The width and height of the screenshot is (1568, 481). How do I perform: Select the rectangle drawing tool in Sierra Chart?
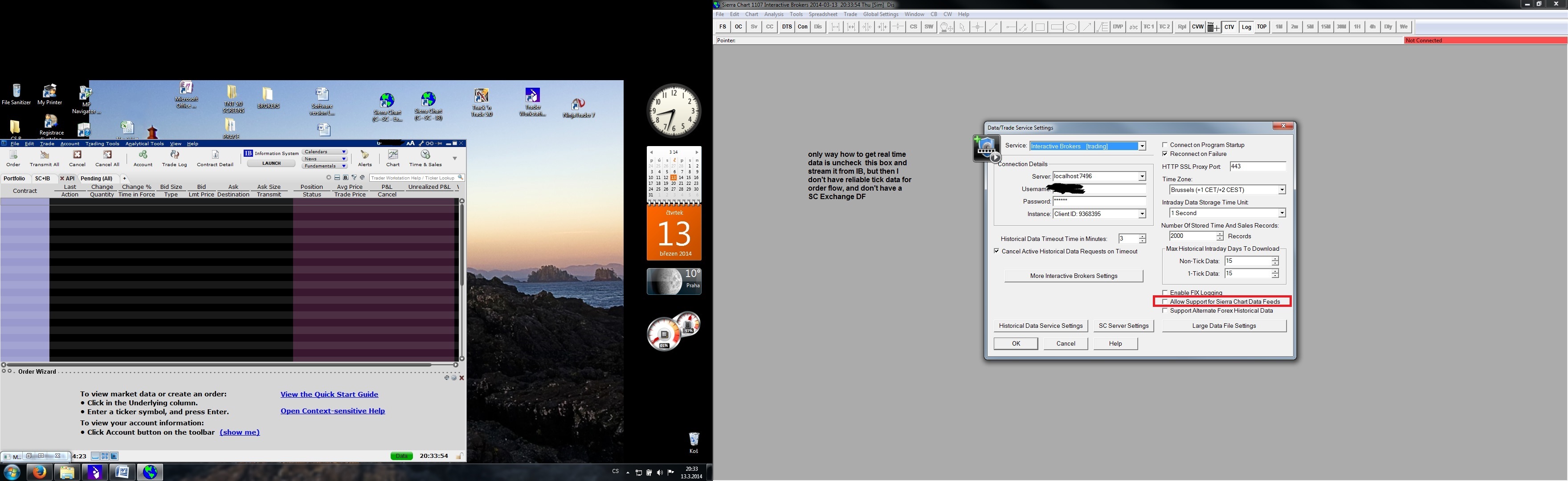[x=1040, y=27]
